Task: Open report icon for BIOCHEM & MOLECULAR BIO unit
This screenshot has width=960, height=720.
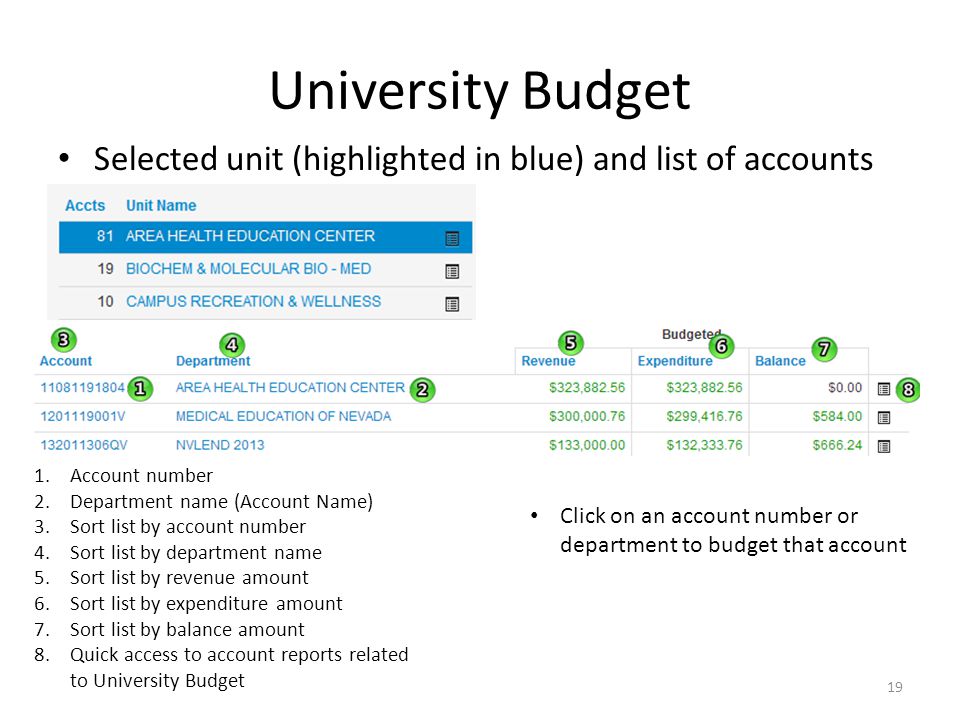Action: (x=452, y=271)
